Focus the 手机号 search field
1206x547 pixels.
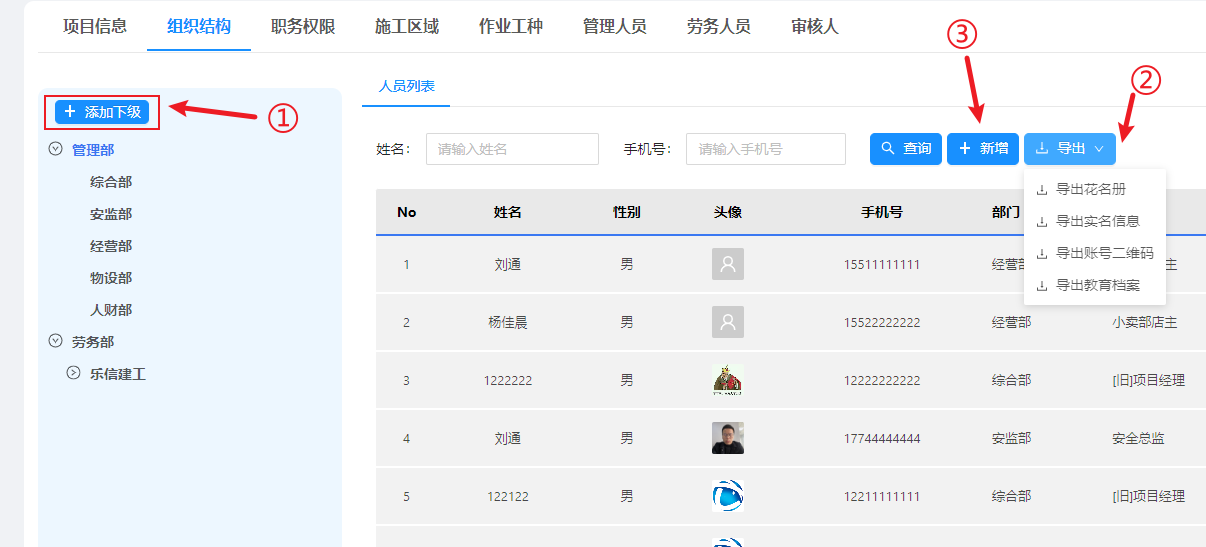coord(765,149)
